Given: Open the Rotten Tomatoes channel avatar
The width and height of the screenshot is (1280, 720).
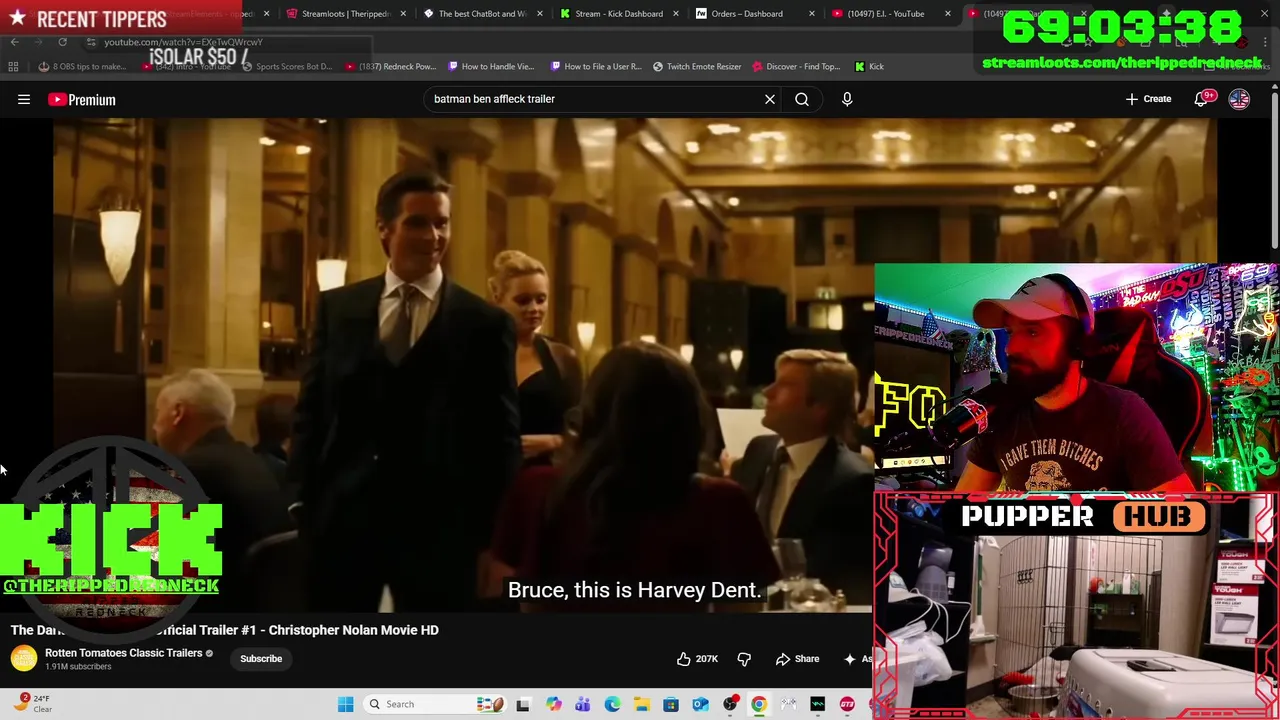Looking at the screenshot, I should coord(24,658).
